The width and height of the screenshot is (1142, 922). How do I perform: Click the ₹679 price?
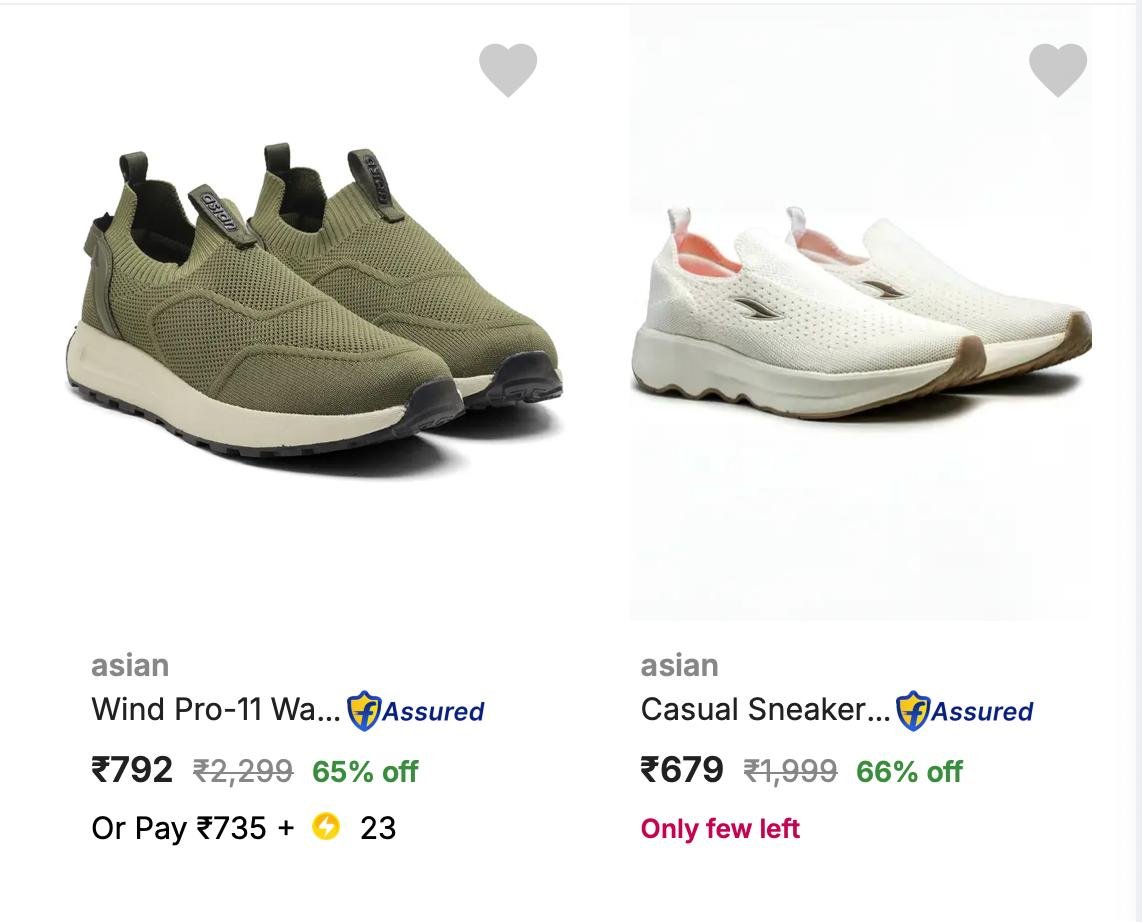[682, 770]
